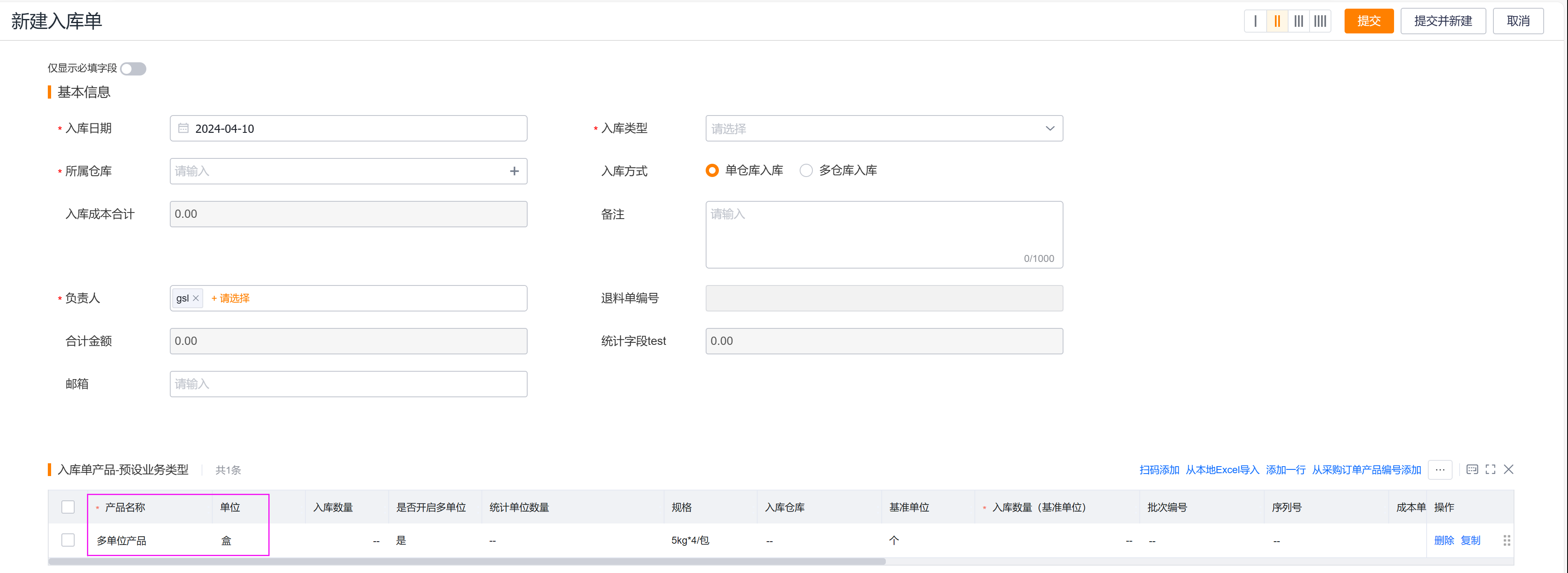Select the four-column layout icon
The height and width of the screenshot is (573, 1568).
(1320, 21)
